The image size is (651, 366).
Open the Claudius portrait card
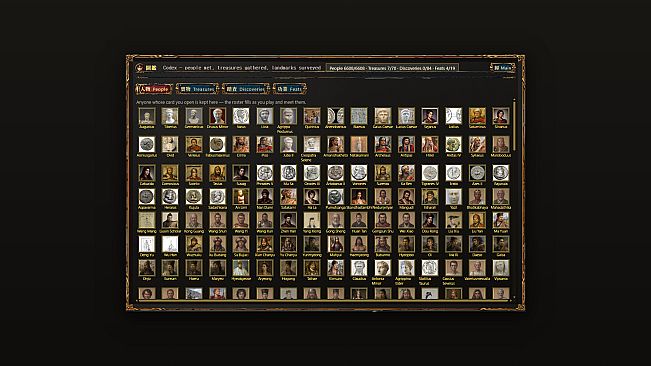click(359, 268)
